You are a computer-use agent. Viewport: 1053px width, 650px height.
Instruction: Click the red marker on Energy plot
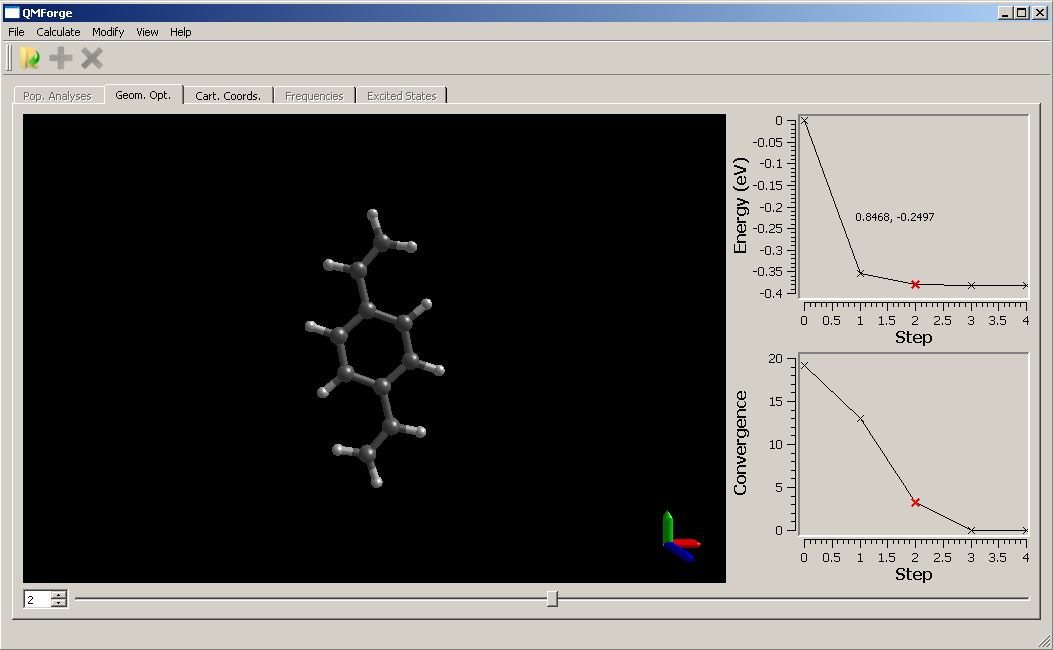coord(915,284)
